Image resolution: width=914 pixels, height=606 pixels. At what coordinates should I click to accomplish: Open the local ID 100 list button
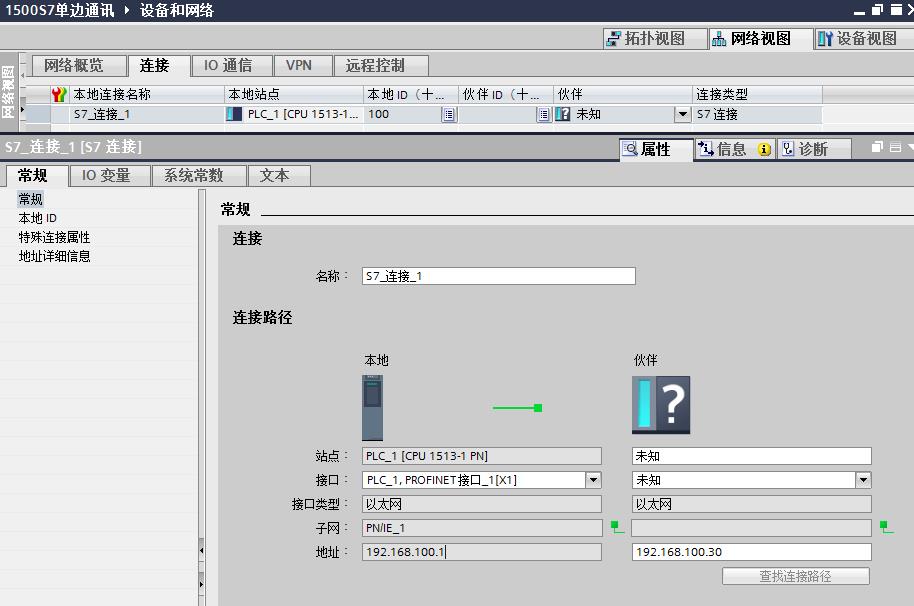449,115
